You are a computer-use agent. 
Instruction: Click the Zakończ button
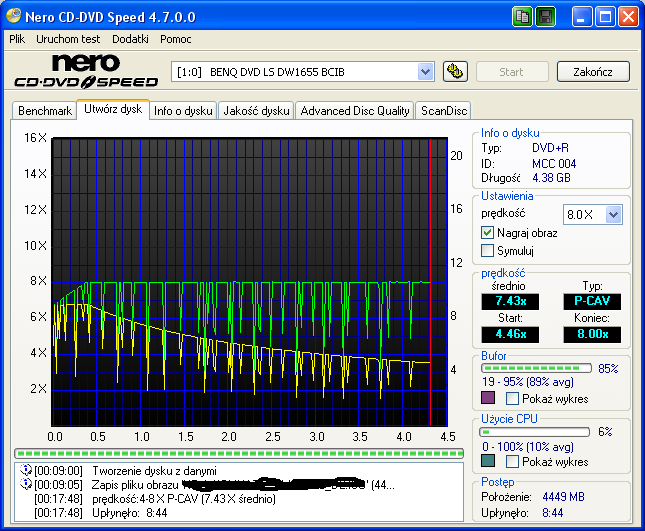click(x=593, y=72)
